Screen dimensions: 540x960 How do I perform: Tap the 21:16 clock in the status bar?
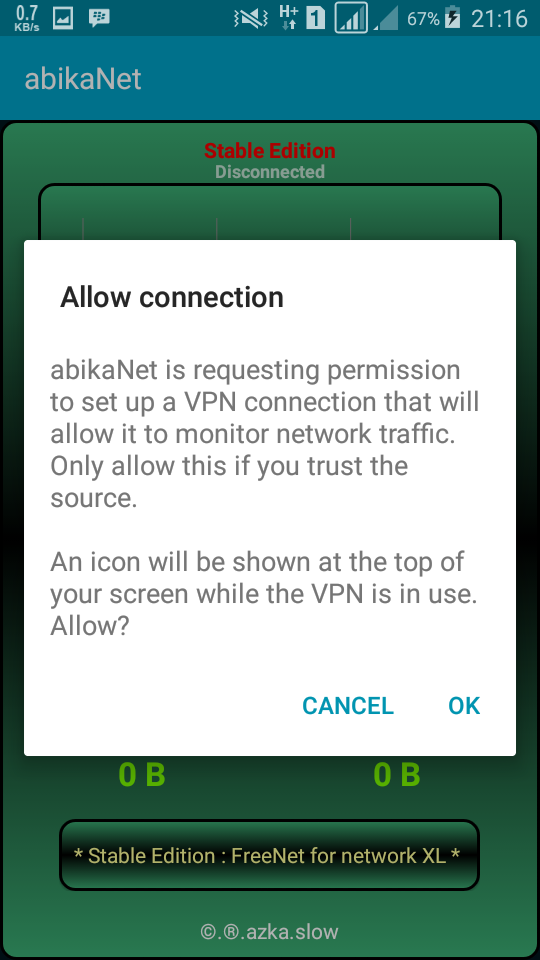pyautogui.click(x=499, y=19)
